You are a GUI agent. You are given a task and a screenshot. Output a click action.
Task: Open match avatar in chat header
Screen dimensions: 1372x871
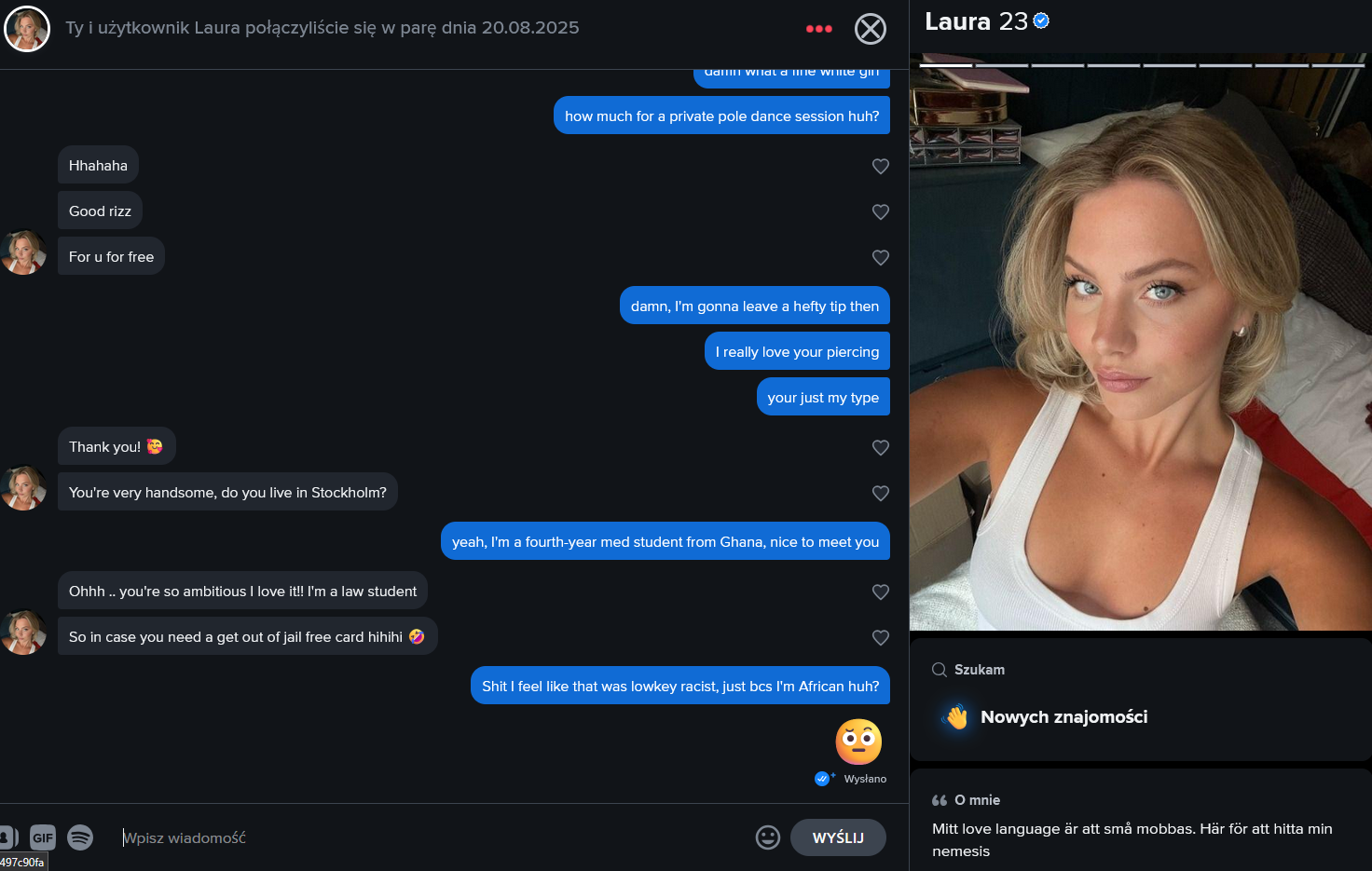[x=27, y=29]
